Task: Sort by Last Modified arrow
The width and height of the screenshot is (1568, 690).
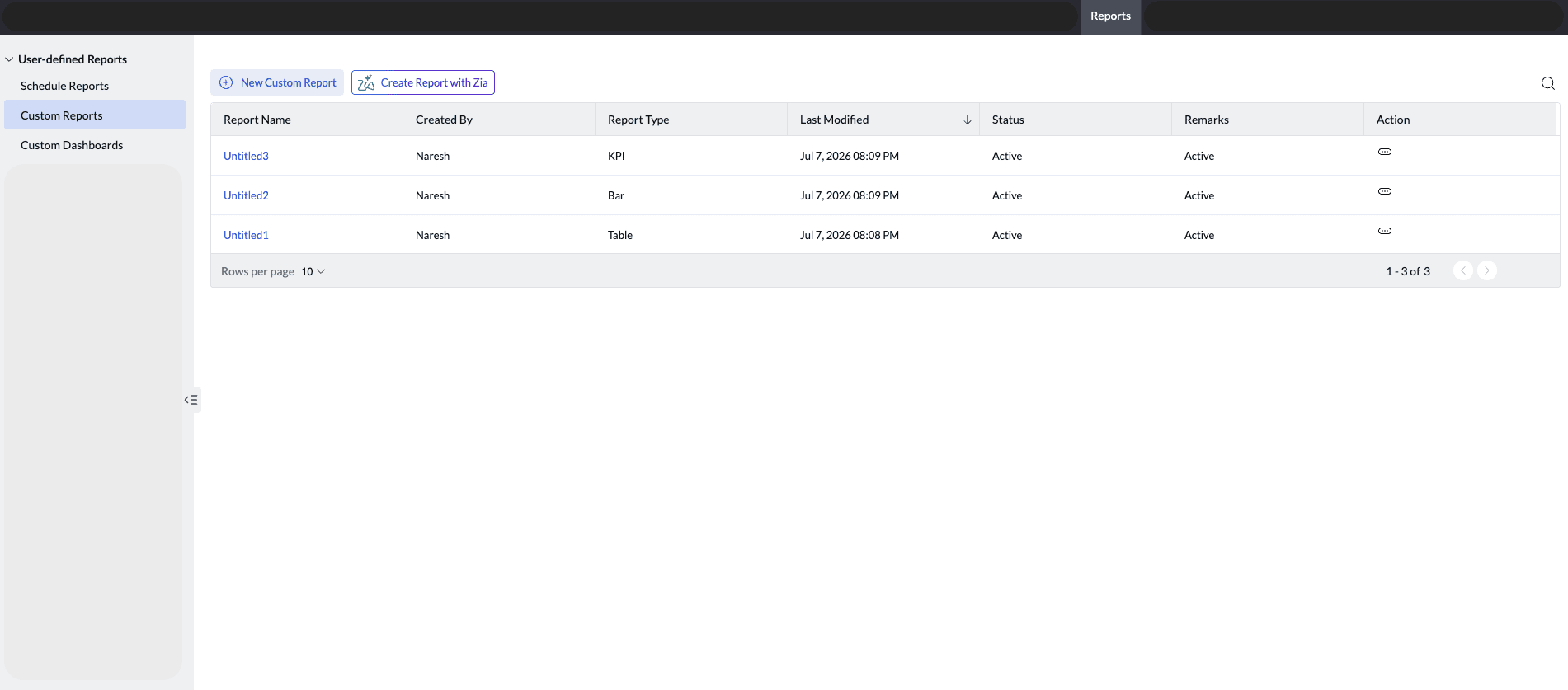Action: coord(967,120)
